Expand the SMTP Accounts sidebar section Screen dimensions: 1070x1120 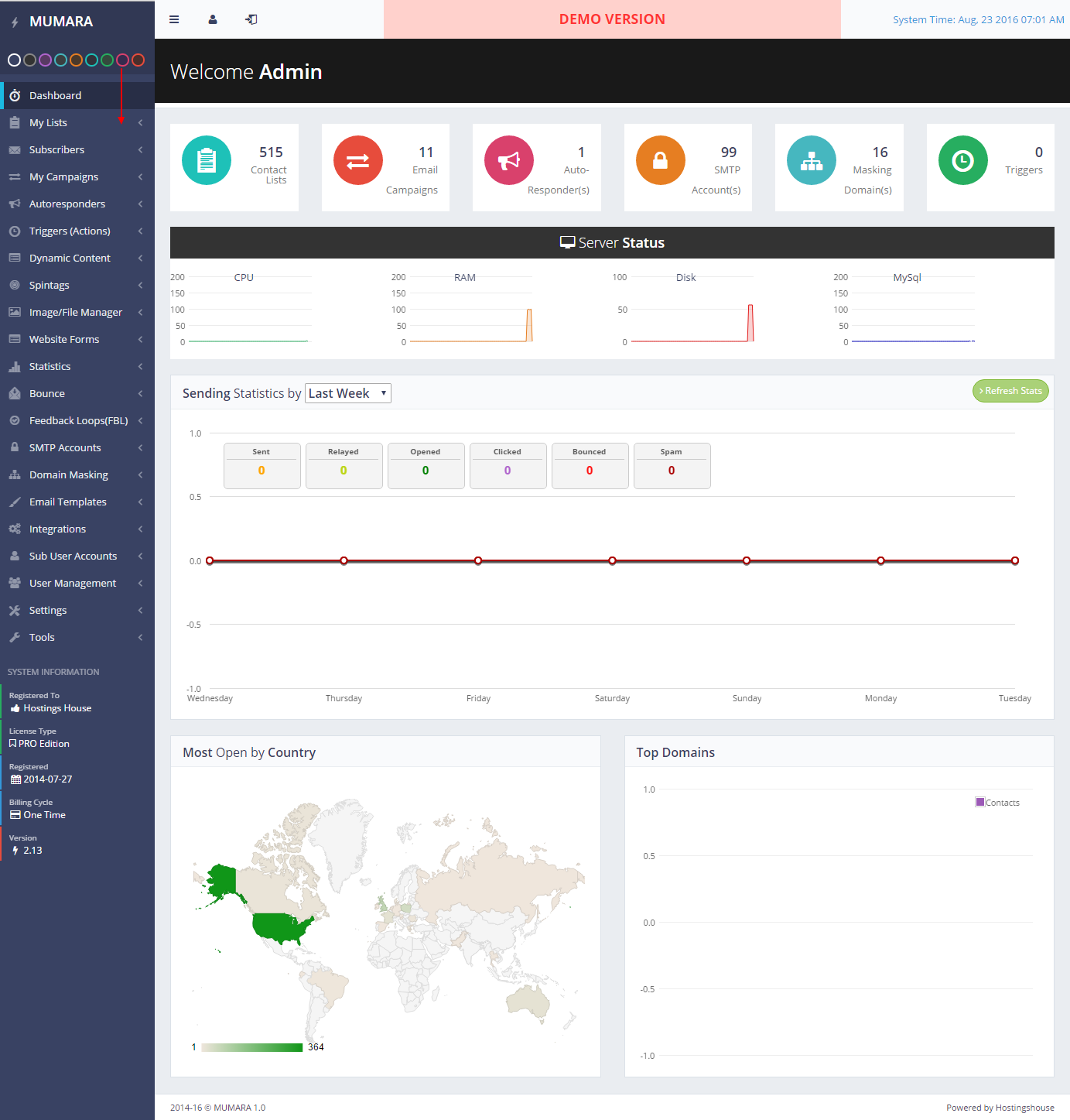coord(65,447)
